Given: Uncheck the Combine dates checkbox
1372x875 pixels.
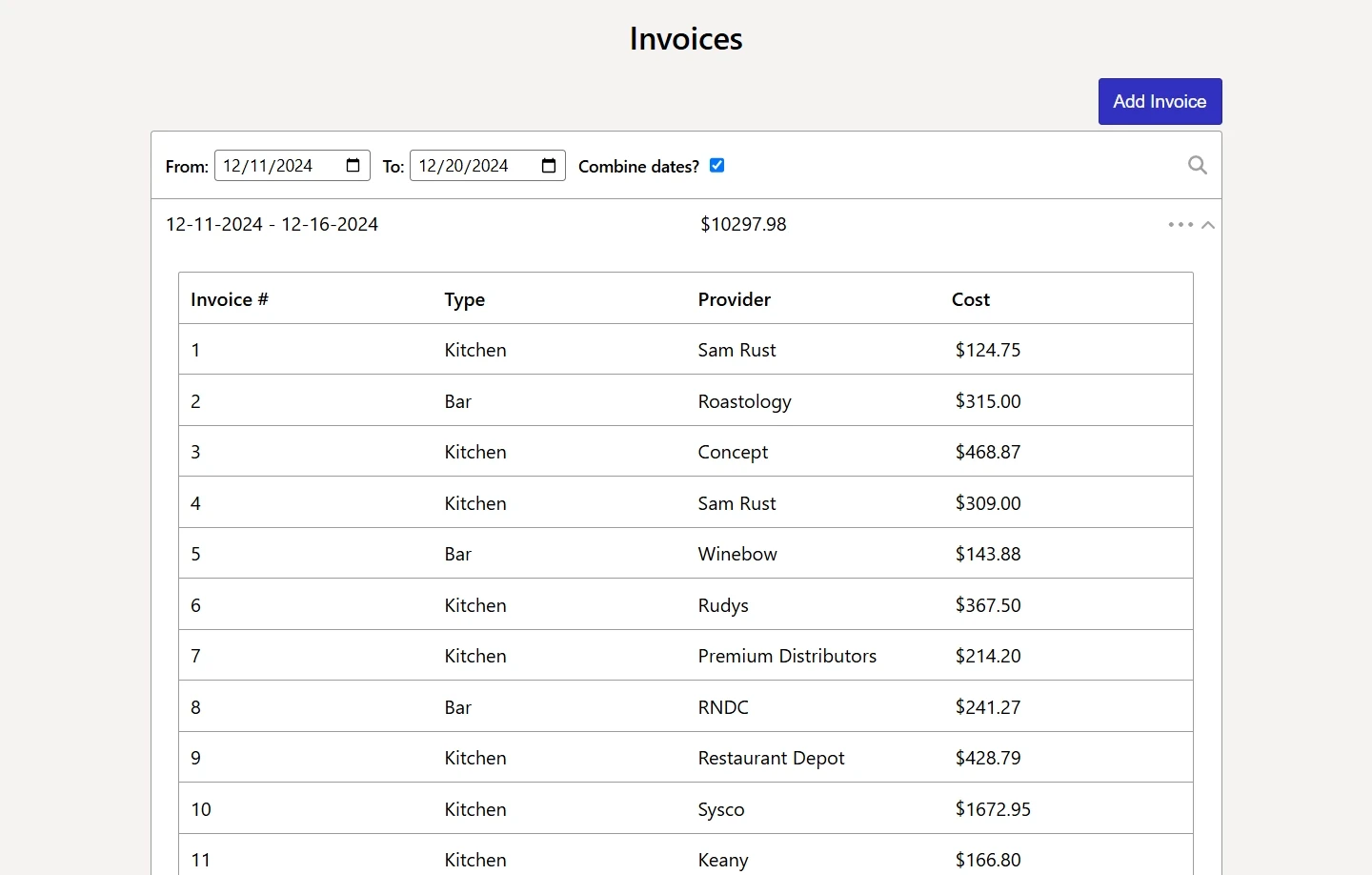Looking at the screenshot, I should coord(716,165).
